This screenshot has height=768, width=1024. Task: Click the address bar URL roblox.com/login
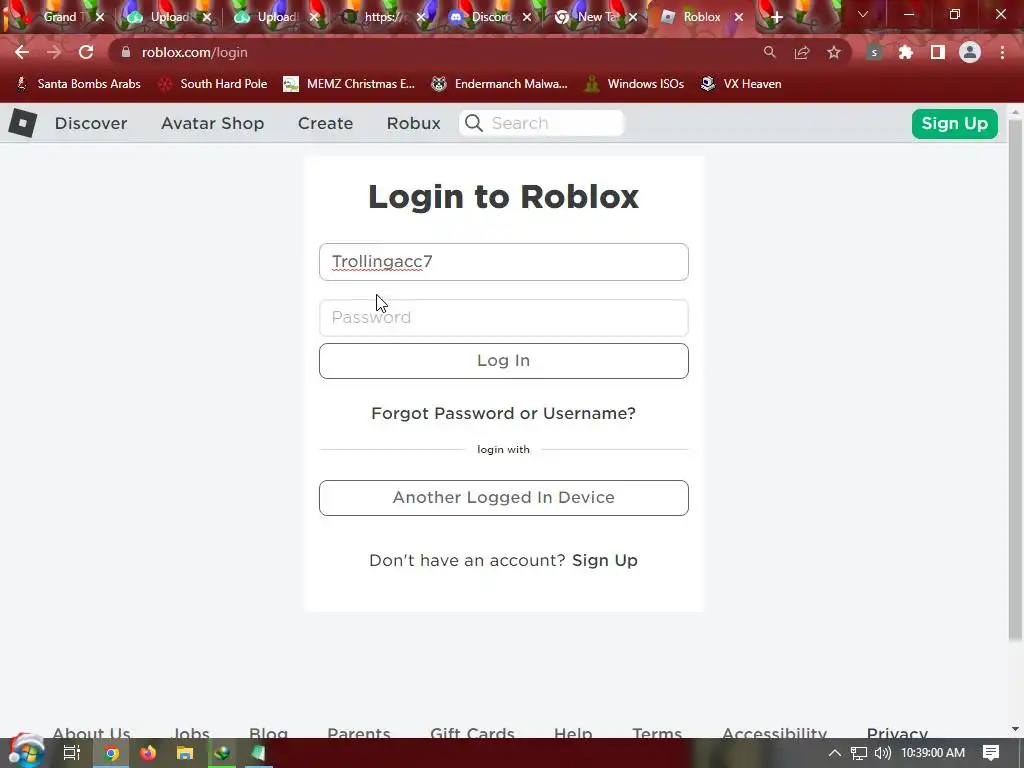pos(195,52)
